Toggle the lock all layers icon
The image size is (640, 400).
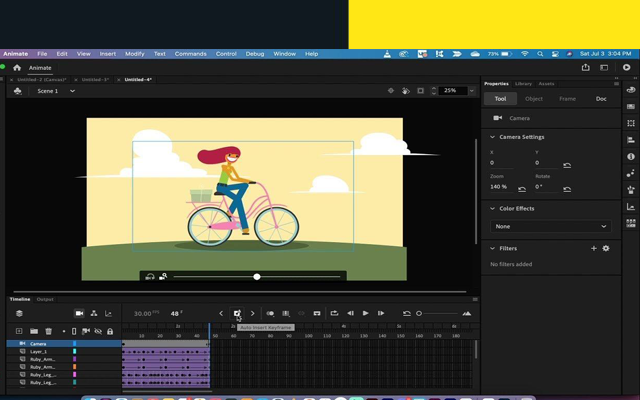tap(110, 331)
